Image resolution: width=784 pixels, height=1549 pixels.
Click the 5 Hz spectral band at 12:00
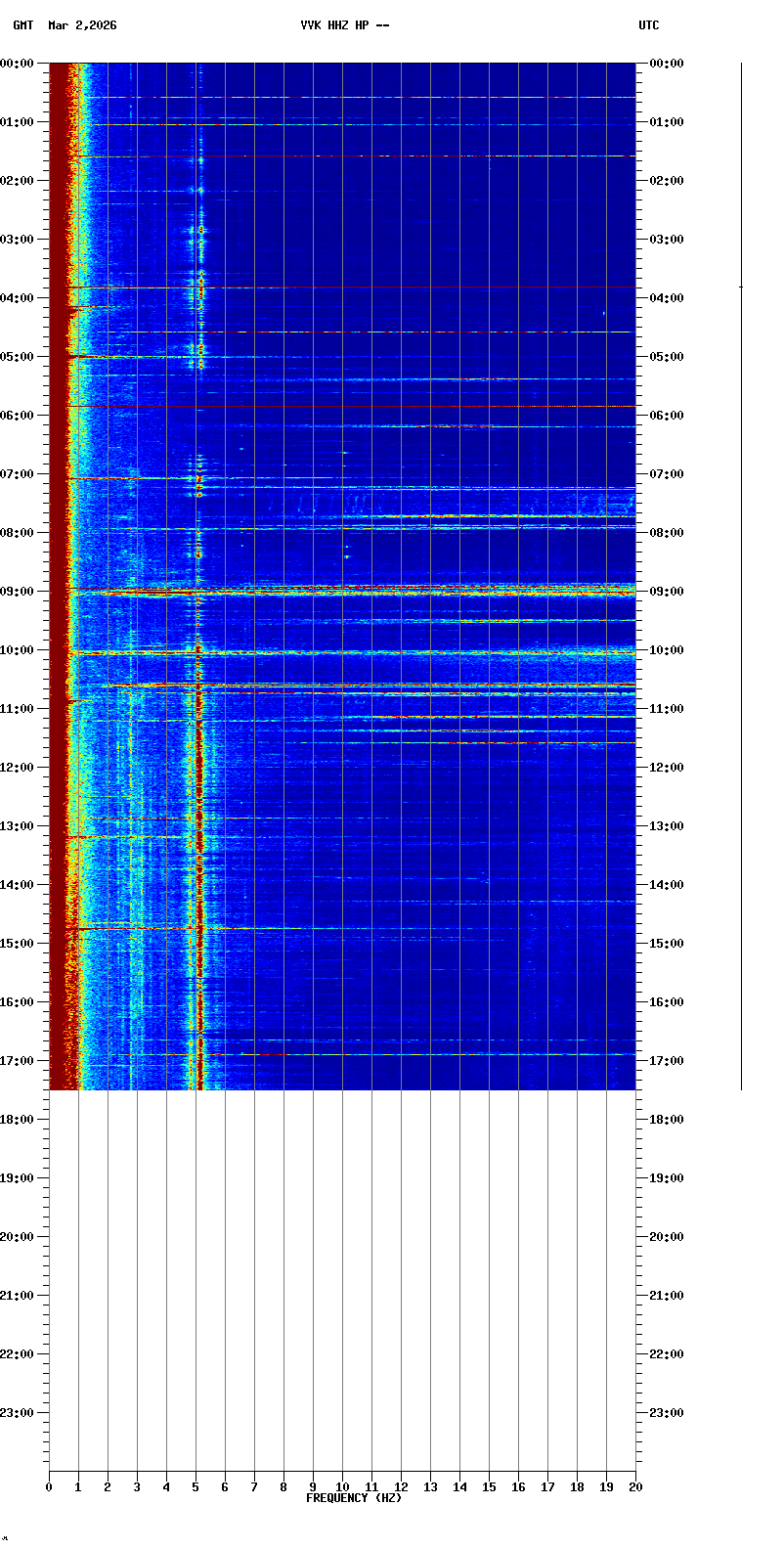pyautogui.click(x=198, y=768)
